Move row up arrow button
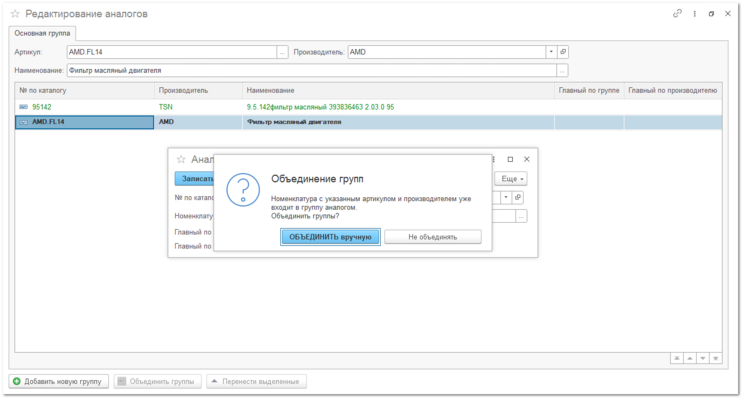 pyautogui.click(x=690, y=358)
